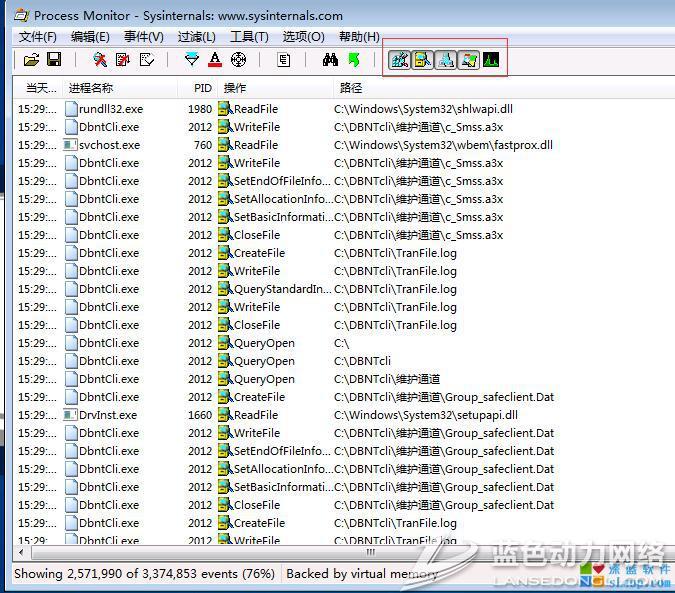Click the crosshair target icon in toolbar
Image resolution: width=675 pixels, height=593 pixels.
(238, 60)
